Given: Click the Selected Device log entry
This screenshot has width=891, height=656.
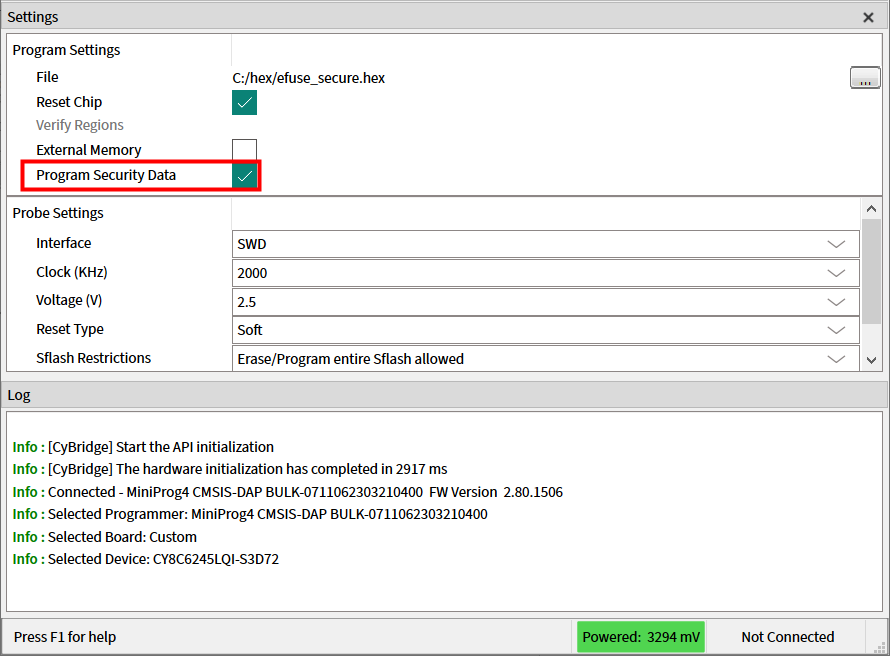Looking at the screenshot, I should coord(145,559).
